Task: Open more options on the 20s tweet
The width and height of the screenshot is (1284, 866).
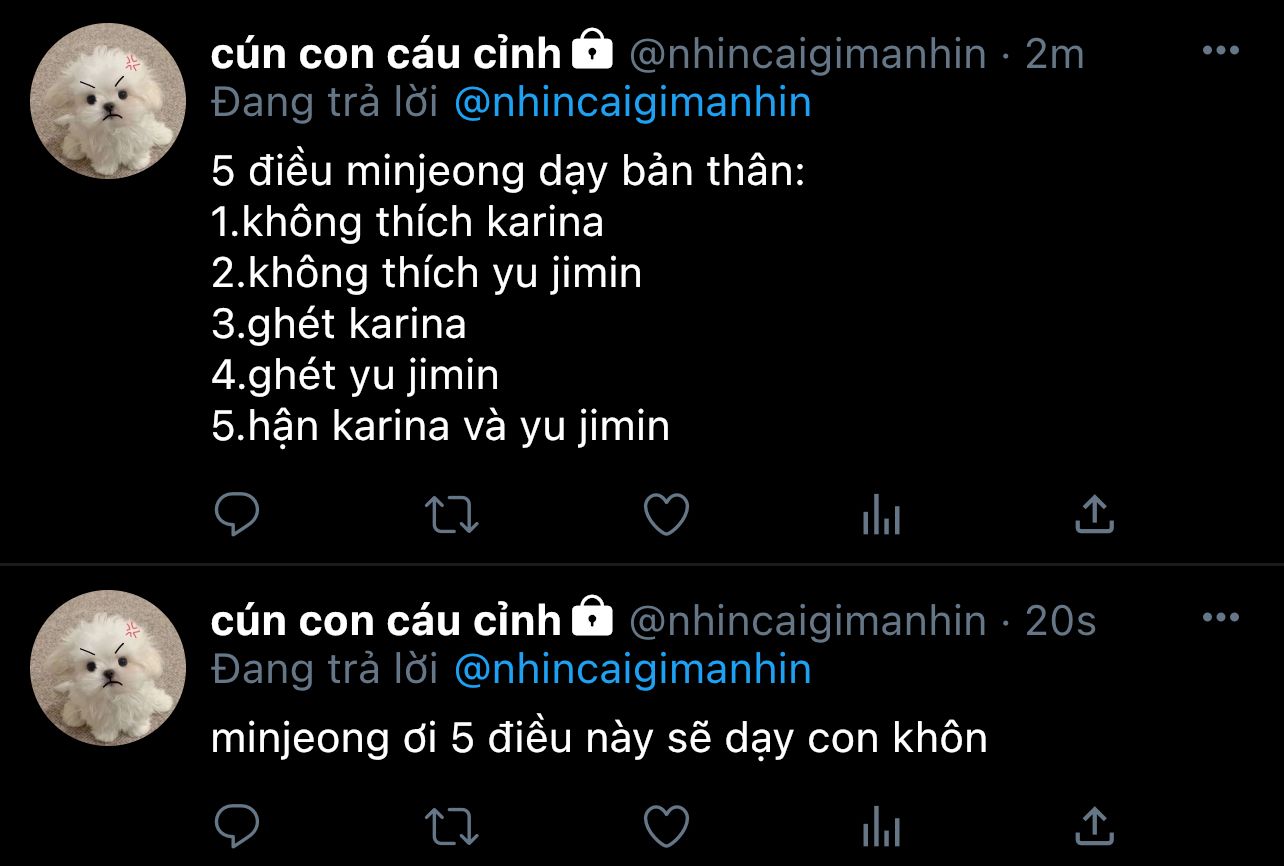Action: 1220,618
